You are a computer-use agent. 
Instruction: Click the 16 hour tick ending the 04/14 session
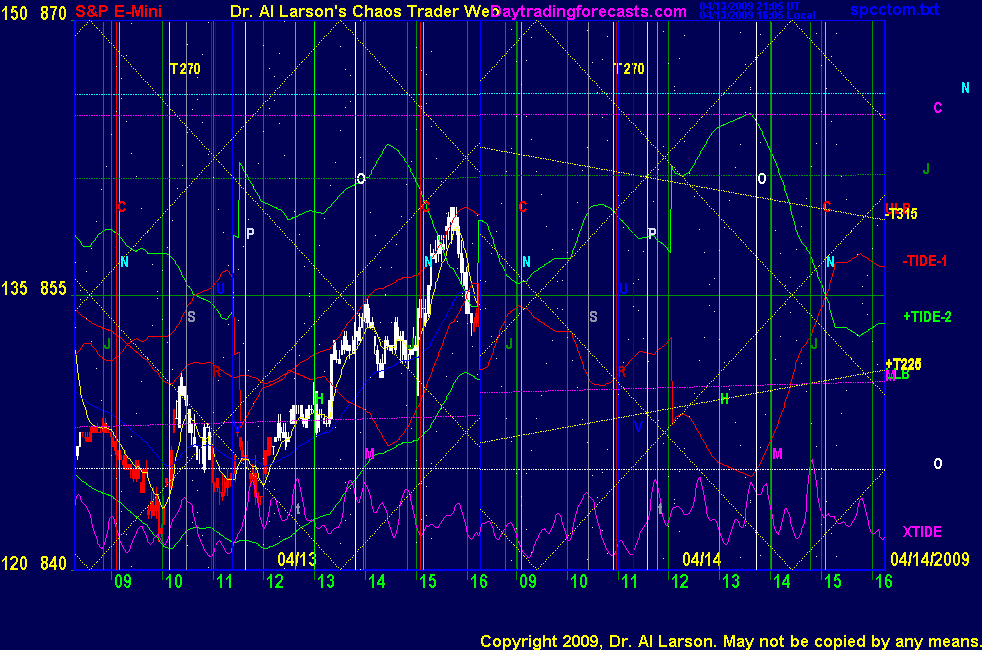click(884, 582)
